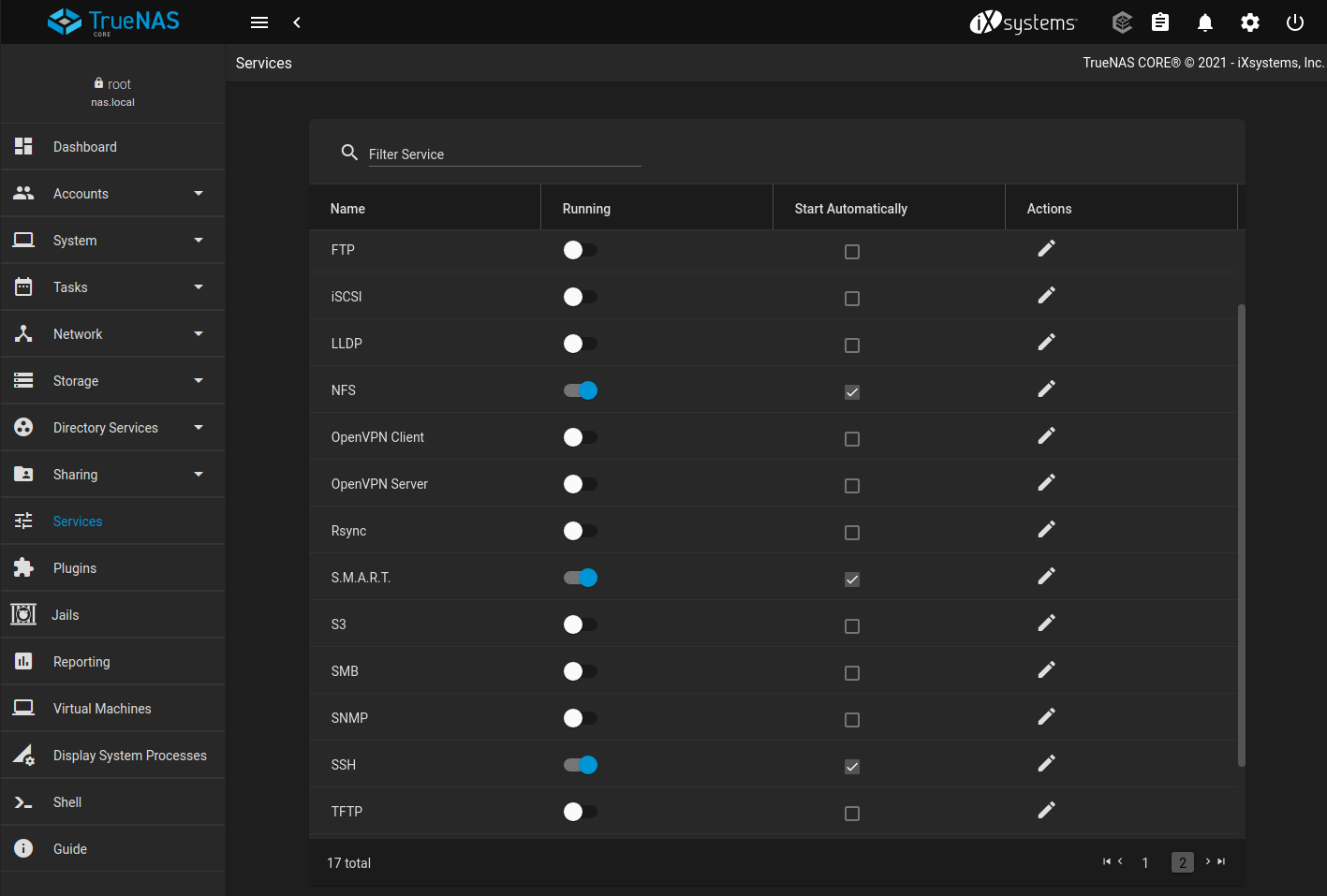Image resolution: width=1327 pixels, height=896 pixels.
Task: Open the Alerts notification bell
Action: (1205, 22)
